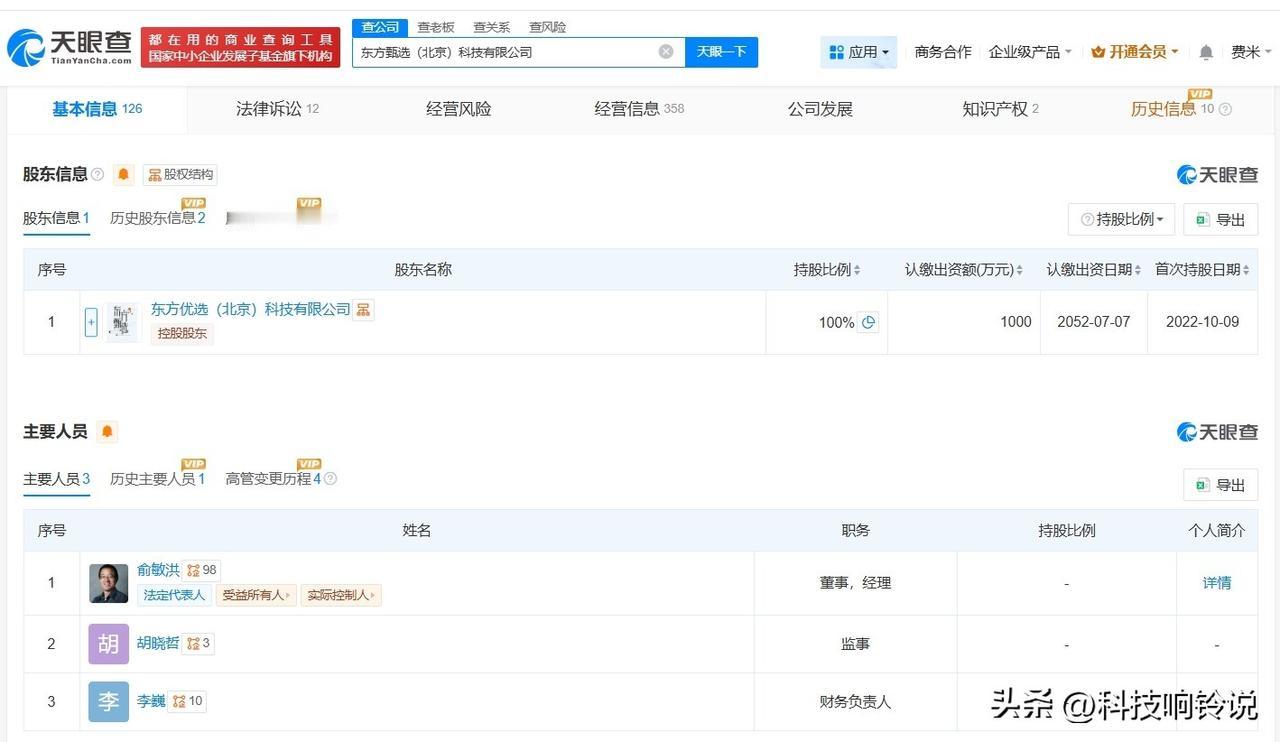
Task: Clear the search box with the X icon
Action: [666, 52]
